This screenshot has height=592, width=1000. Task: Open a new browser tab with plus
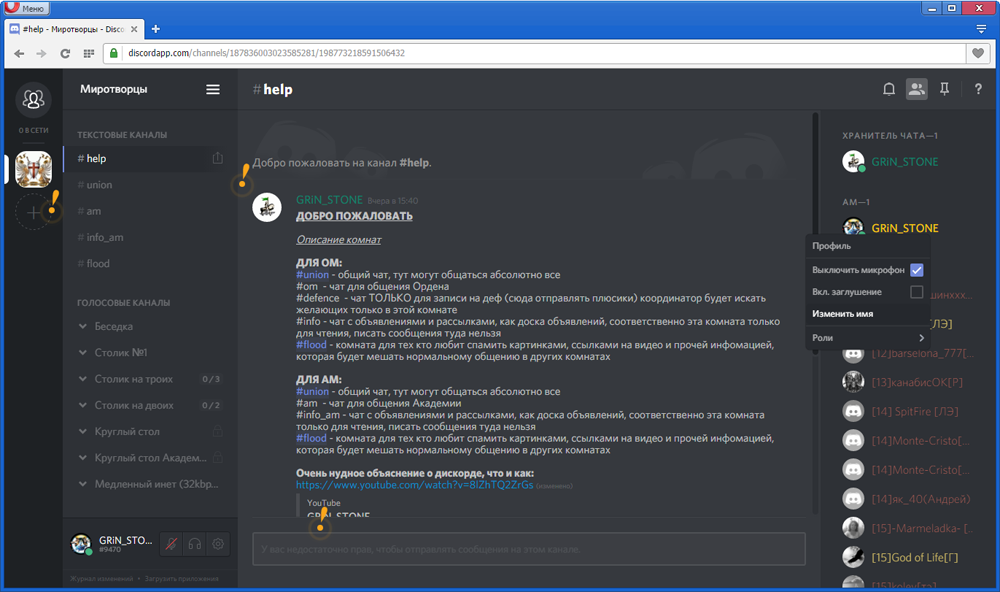point(156,29)
